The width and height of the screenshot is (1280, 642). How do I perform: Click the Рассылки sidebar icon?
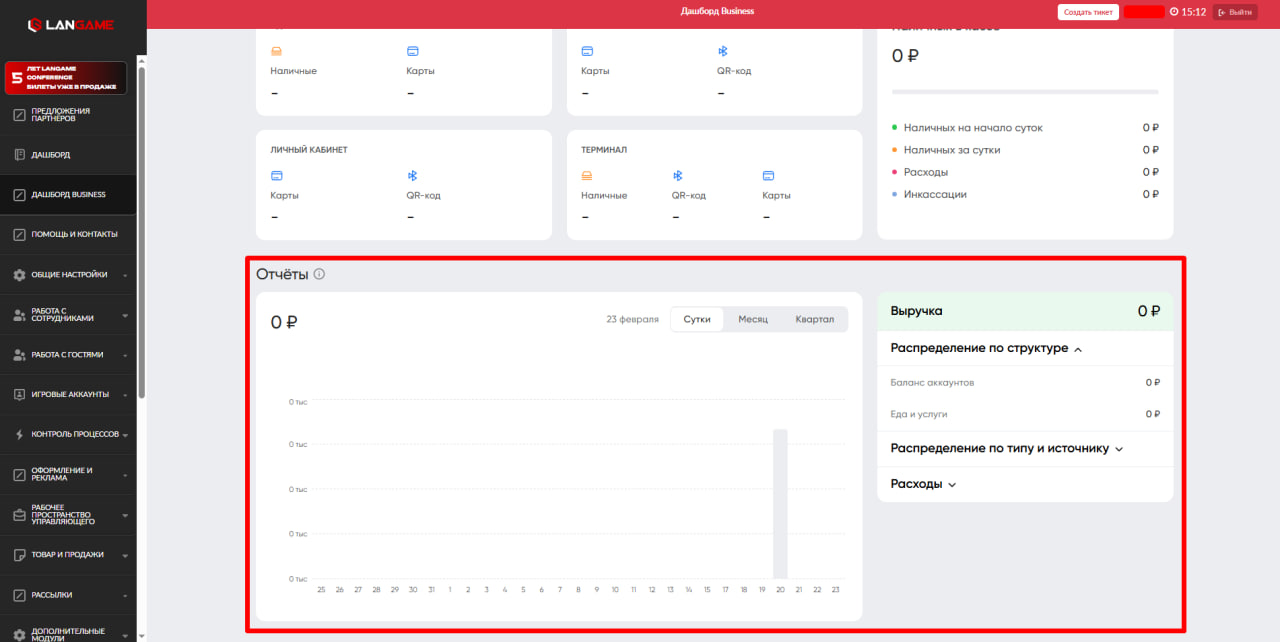coord(19,595)
